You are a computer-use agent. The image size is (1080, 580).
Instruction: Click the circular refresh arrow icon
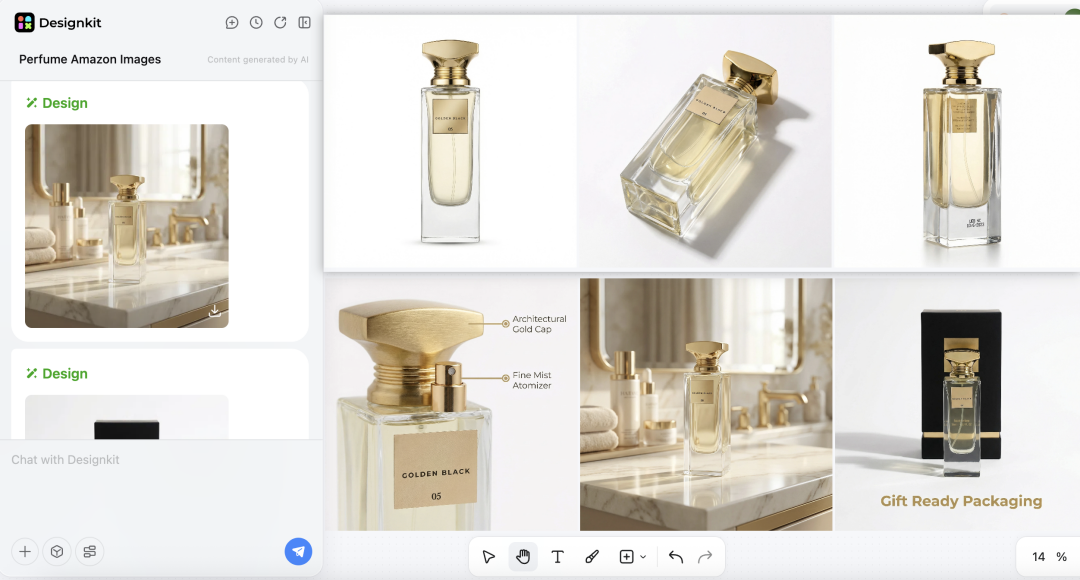tap(280, 22)
